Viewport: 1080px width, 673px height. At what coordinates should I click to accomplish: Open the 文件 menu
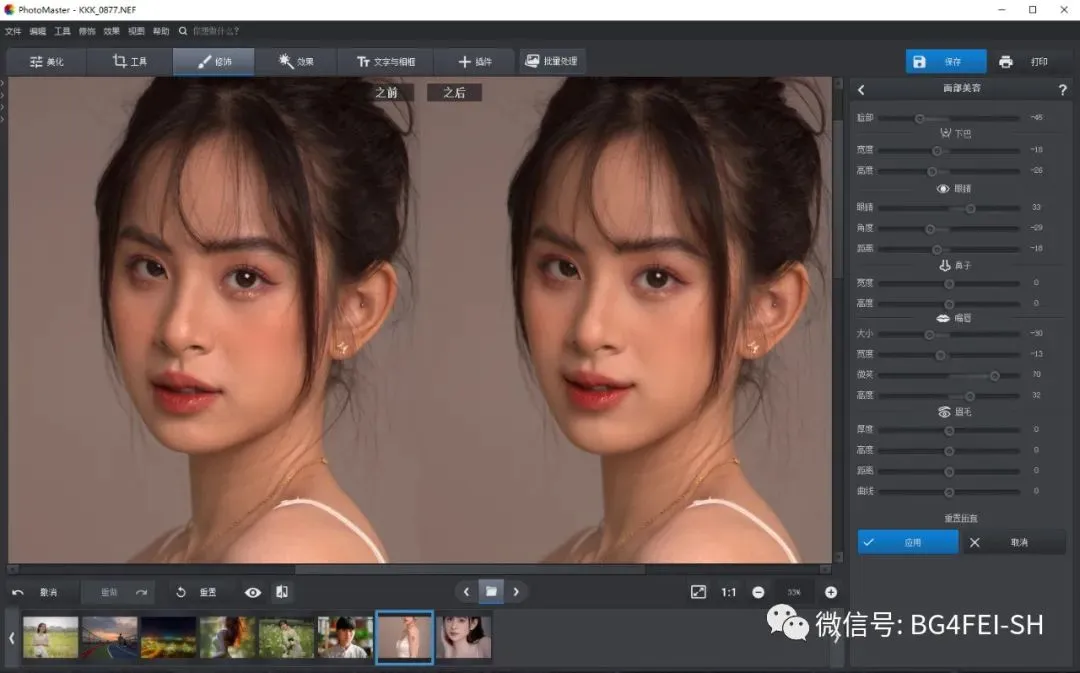tap(13, 31)
